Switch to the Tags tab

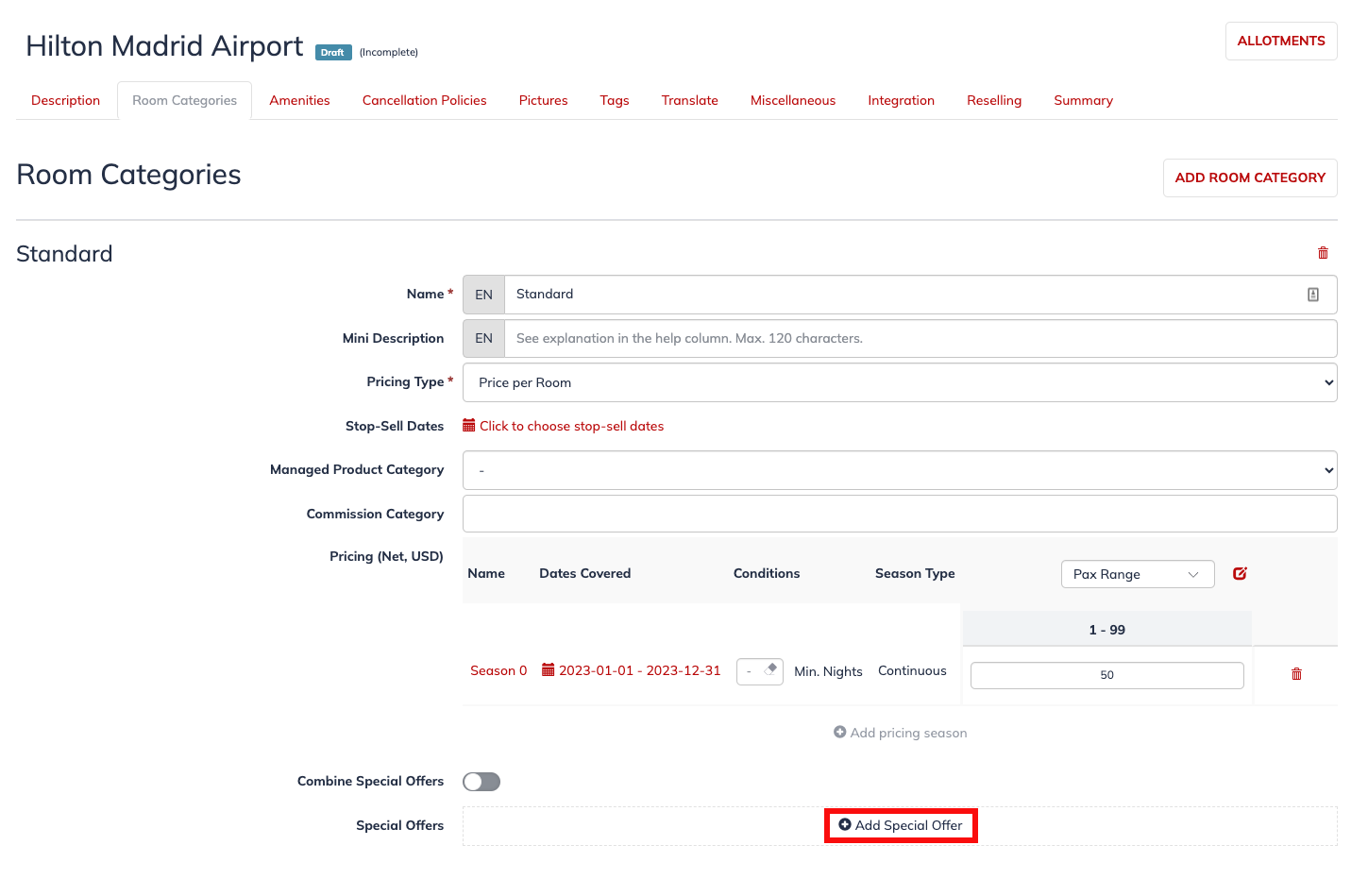point(615,100)
